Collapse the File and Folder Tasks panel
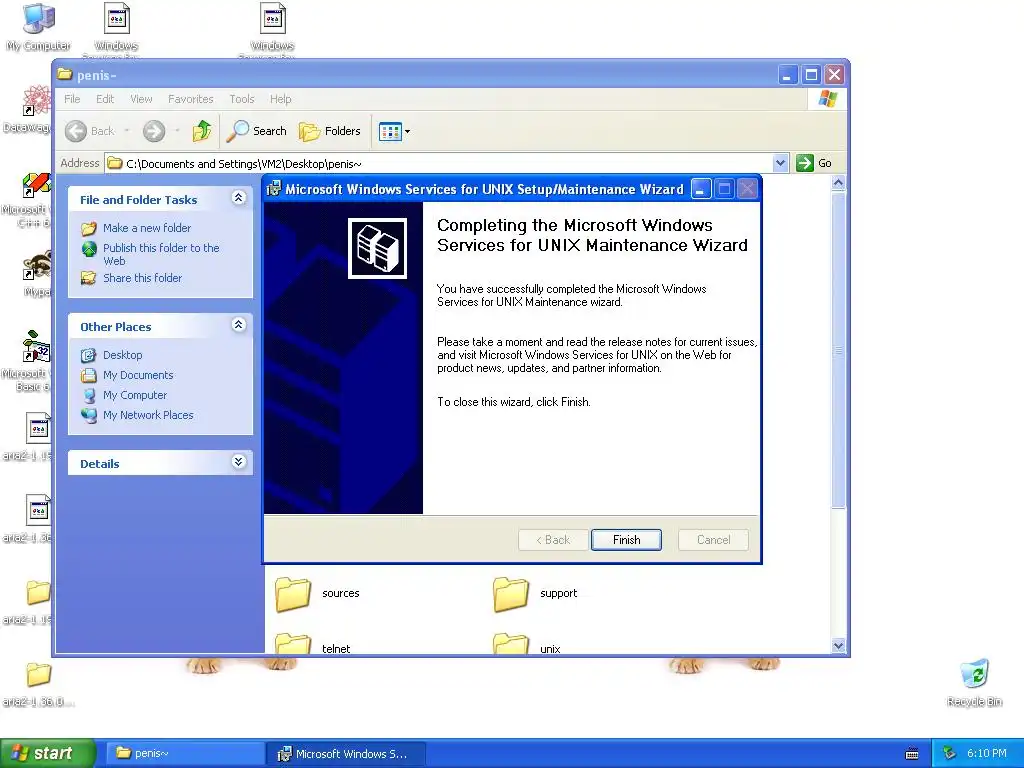Image resolution: width=1024 pixels, height=768 pixels. (238, 198)
